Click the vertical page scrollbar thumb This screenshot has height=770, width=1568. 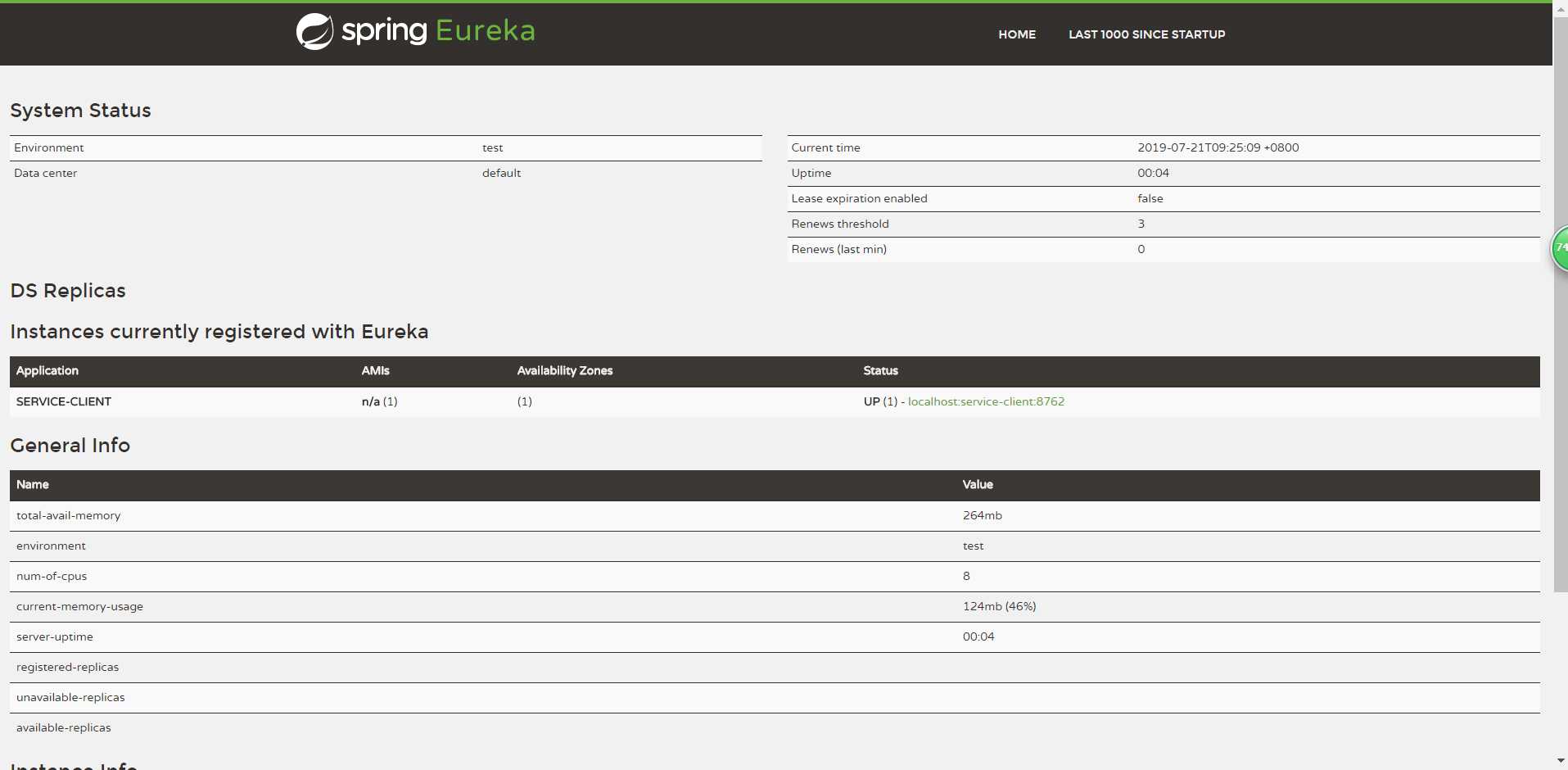pos(1561,303)
